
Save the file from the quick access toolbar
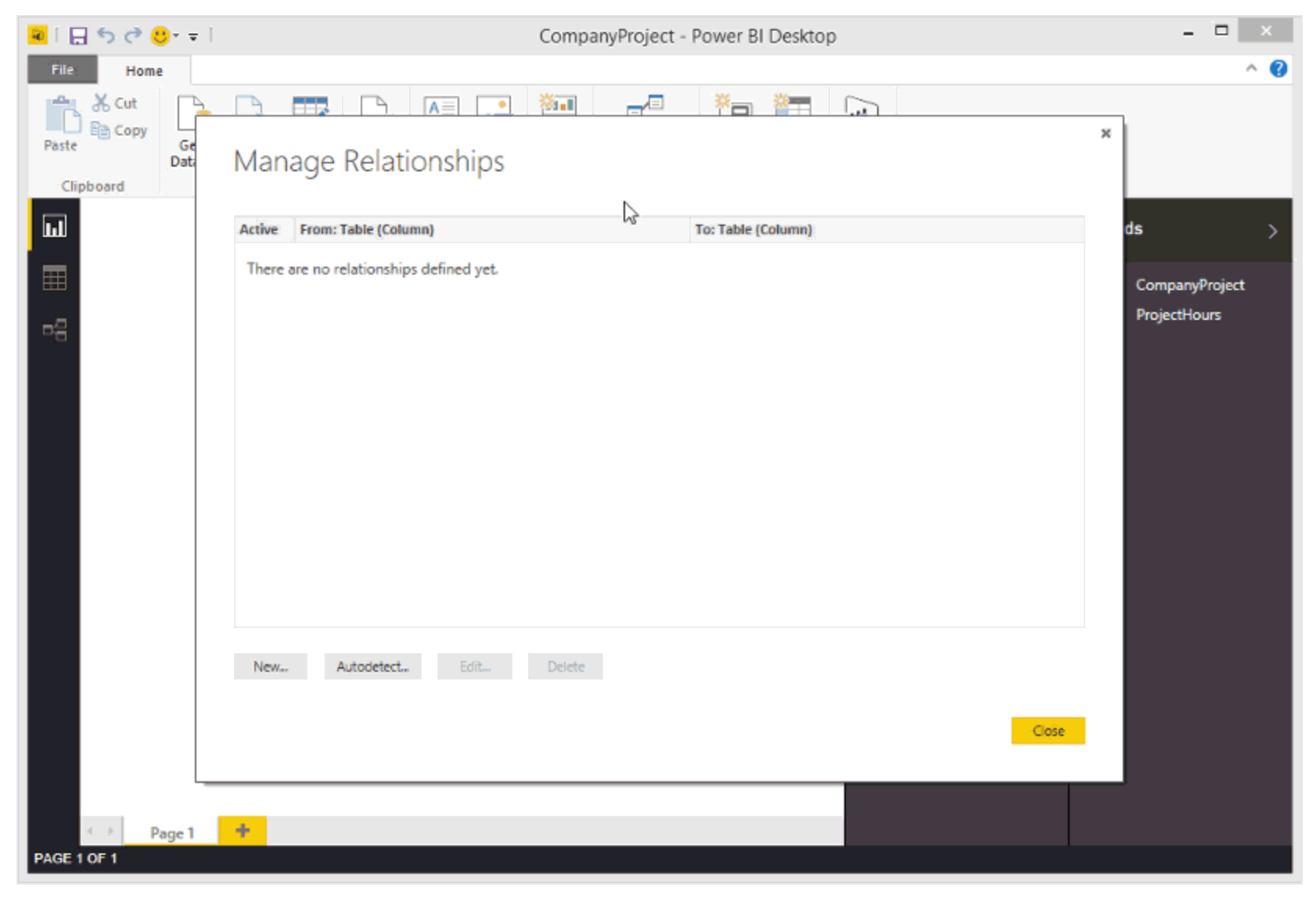click(77, 35)
